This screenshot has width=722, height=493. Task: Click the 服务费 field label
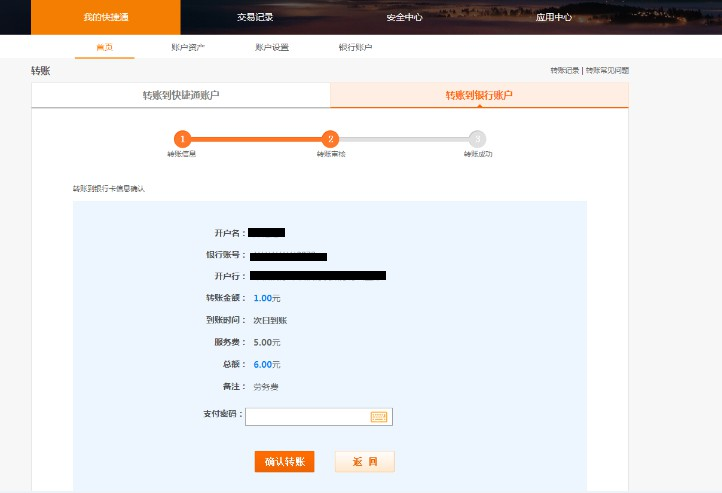pos(230,342)
